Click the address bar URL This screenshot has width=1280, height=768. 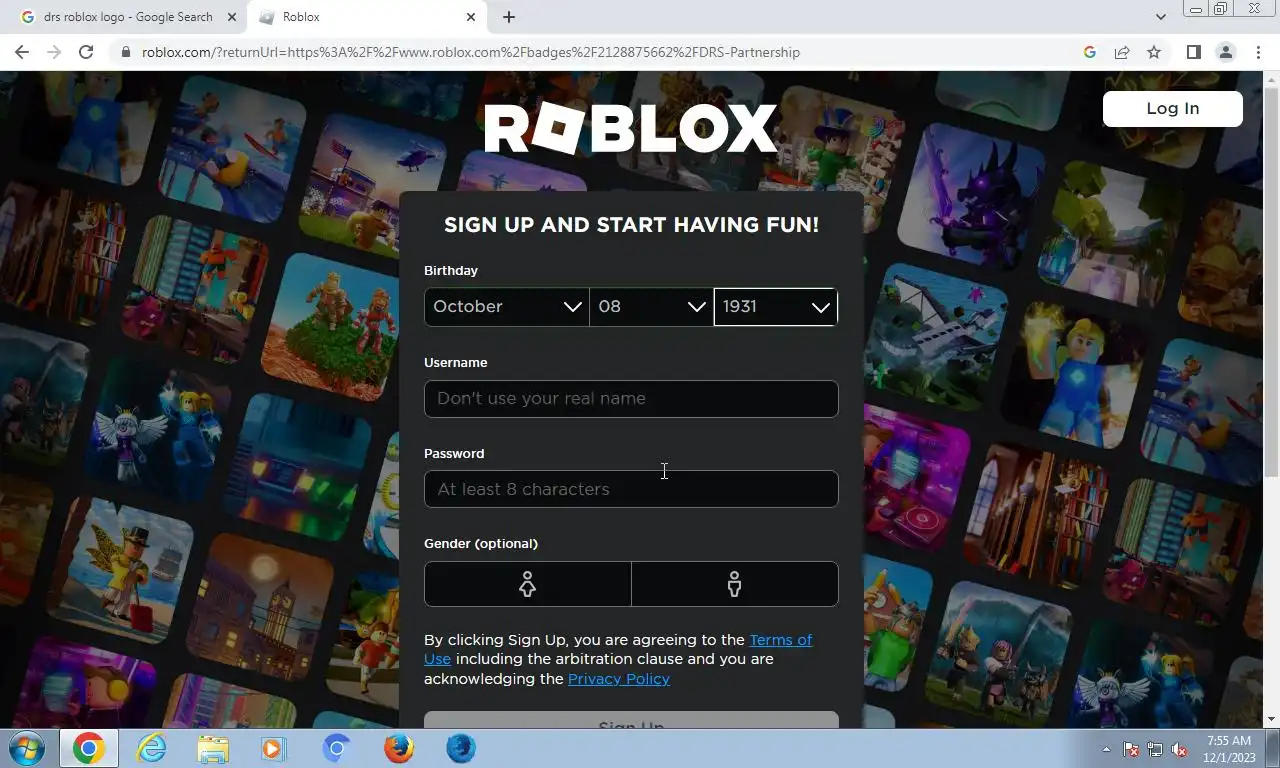click(471, 52)
